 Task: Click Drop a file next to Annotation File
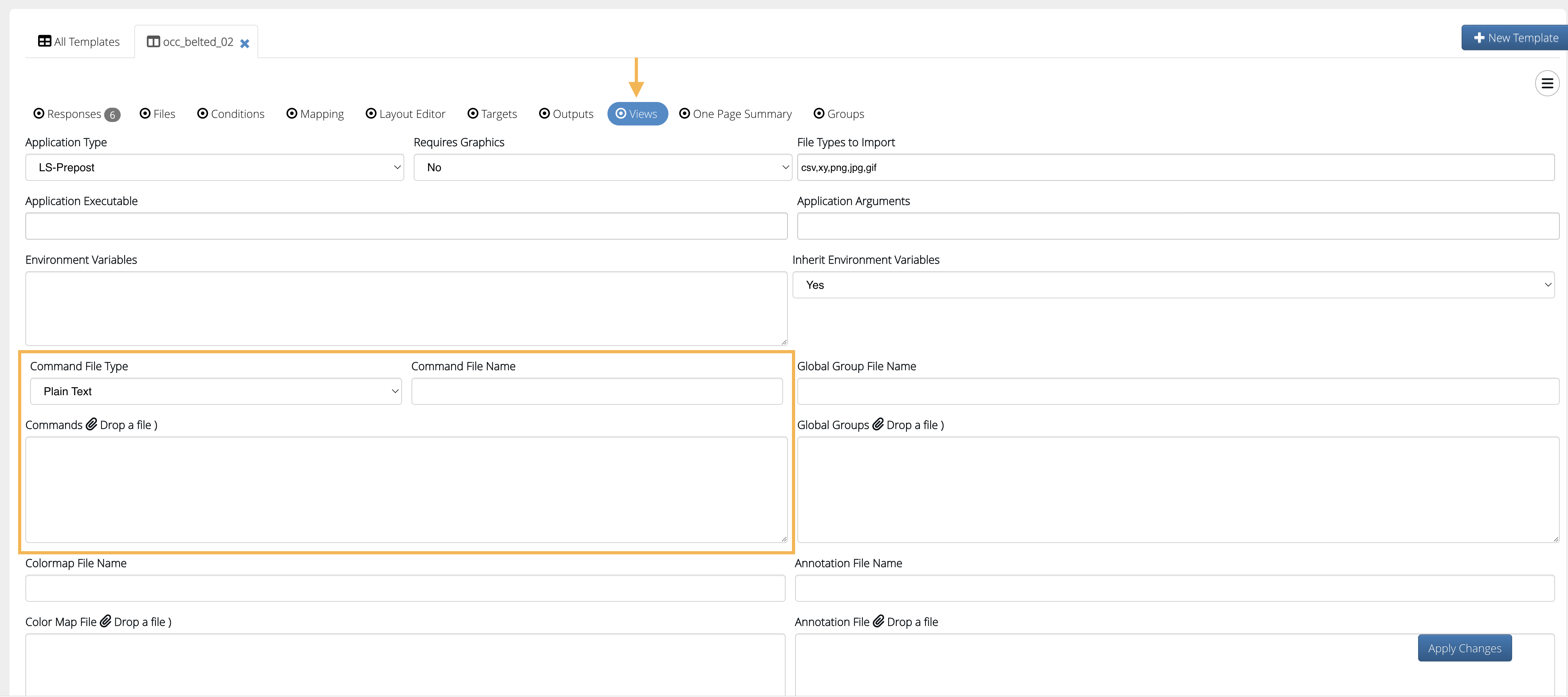912,622
